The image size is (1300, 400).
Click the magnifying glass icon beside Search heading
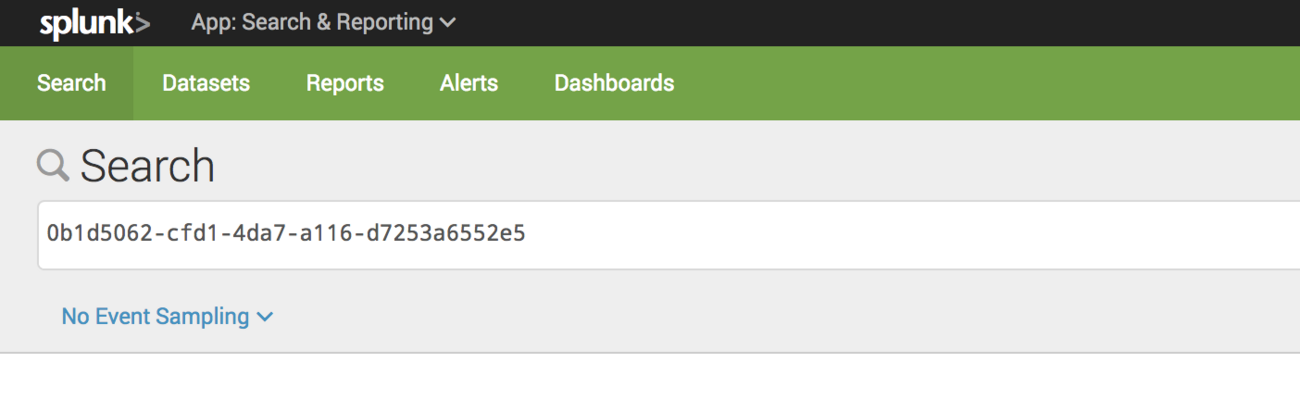[x=53, y=166]
